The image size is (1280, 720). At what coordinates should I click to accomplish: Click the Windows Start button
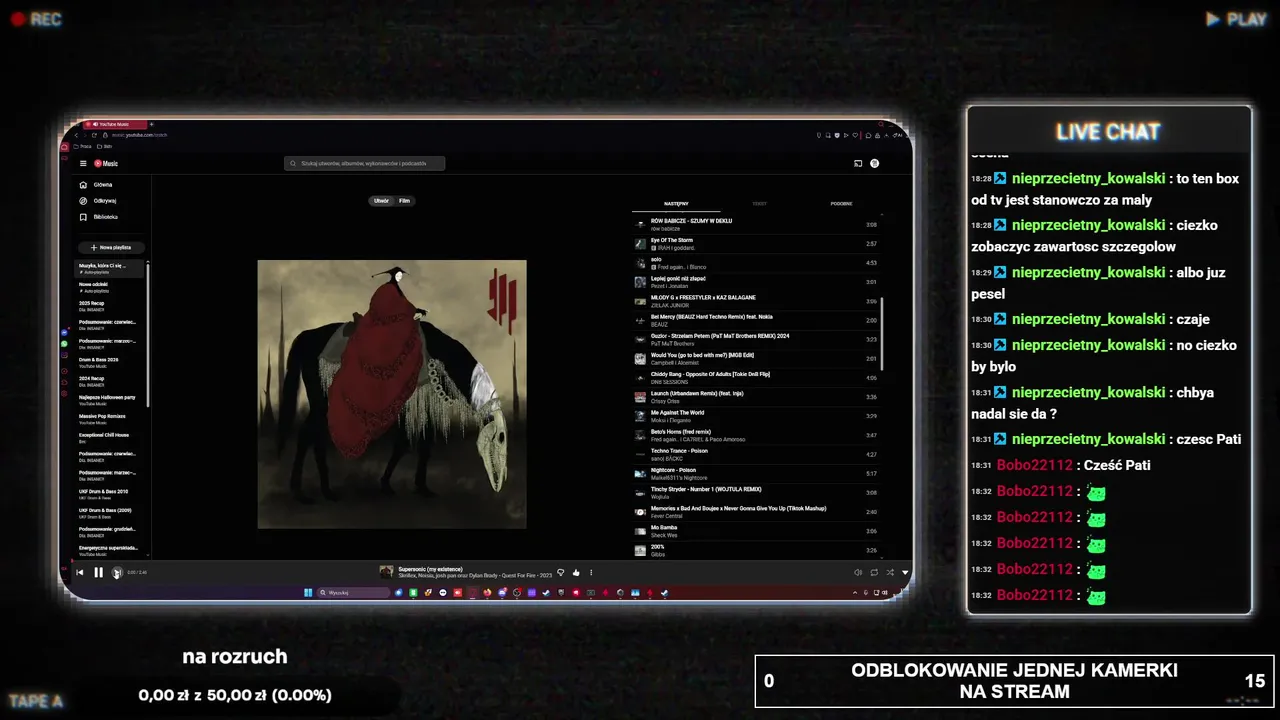(x=308, y=592)
